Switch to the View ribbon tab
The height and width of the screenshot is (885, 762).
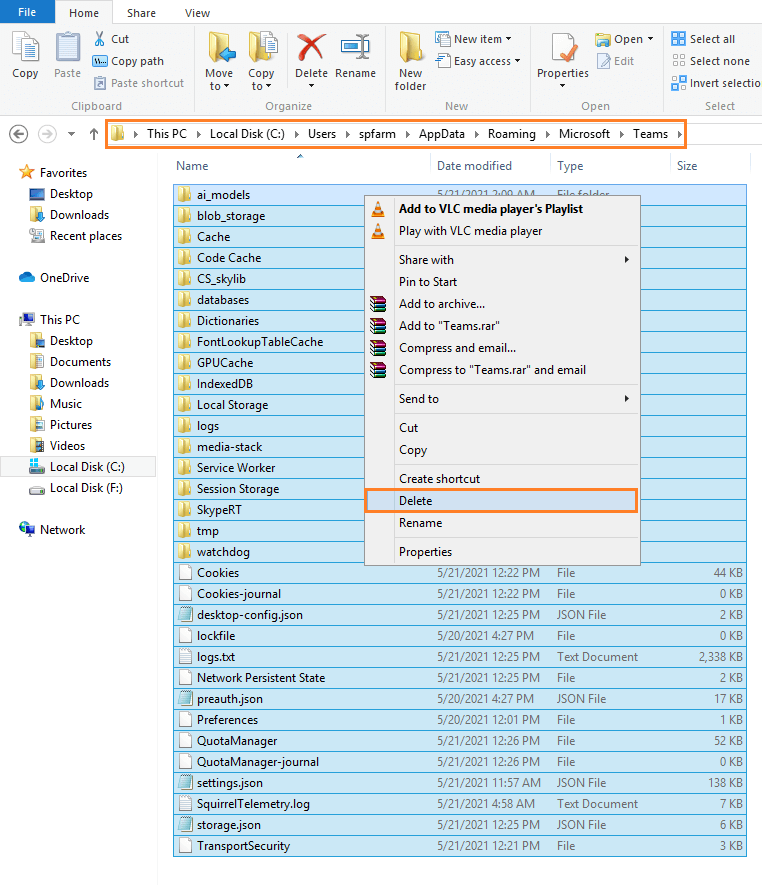point(197,13)
